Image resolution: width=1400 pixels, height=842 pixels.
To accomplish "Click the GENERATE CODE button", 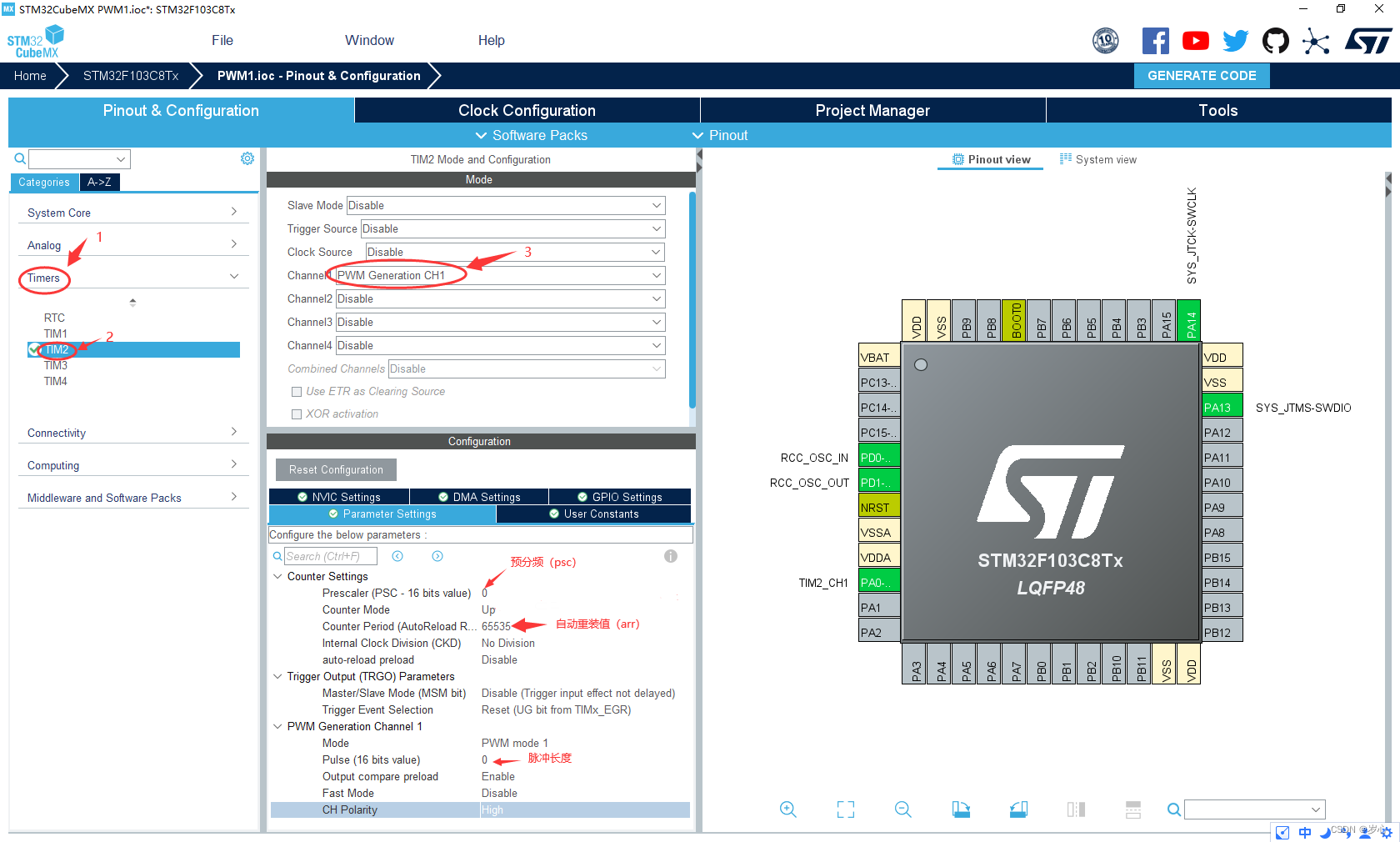I will (1202, 75).
